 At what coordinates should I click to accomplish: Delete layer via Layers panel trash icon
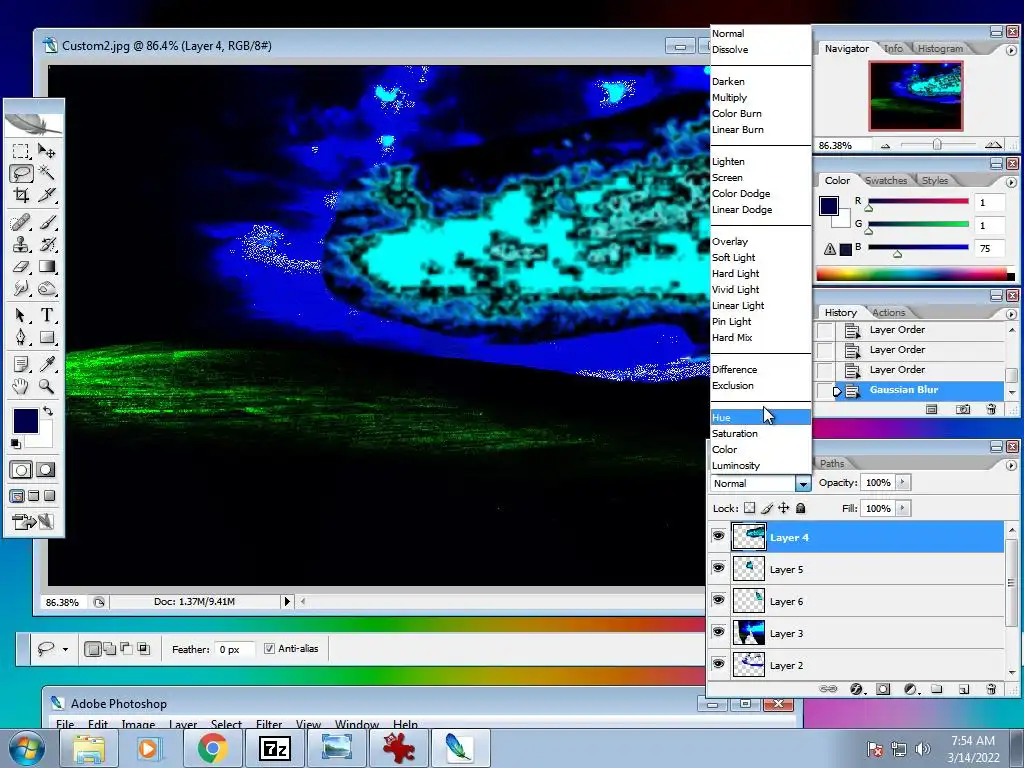coord(991,689)
